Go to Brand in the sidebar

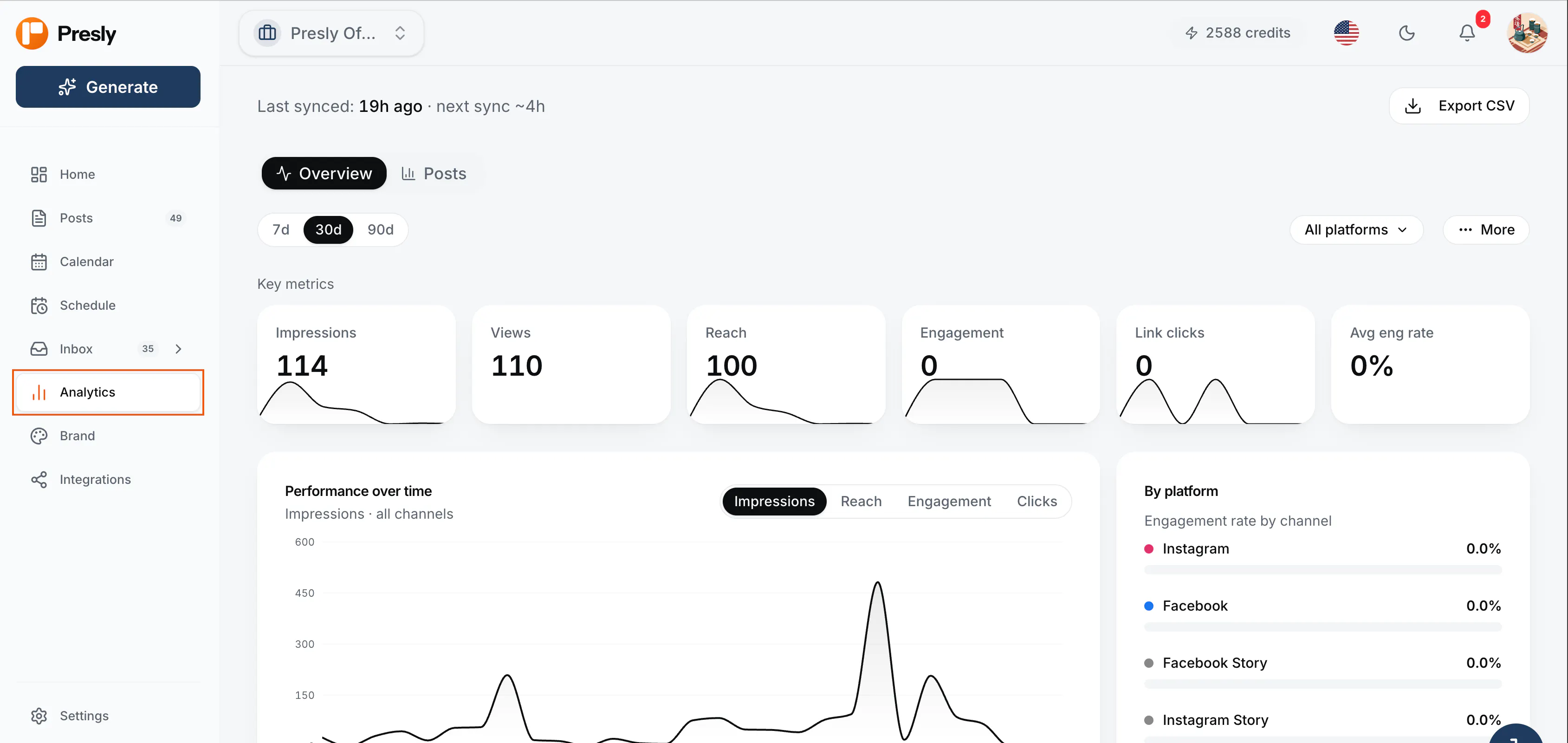point(108,436)
